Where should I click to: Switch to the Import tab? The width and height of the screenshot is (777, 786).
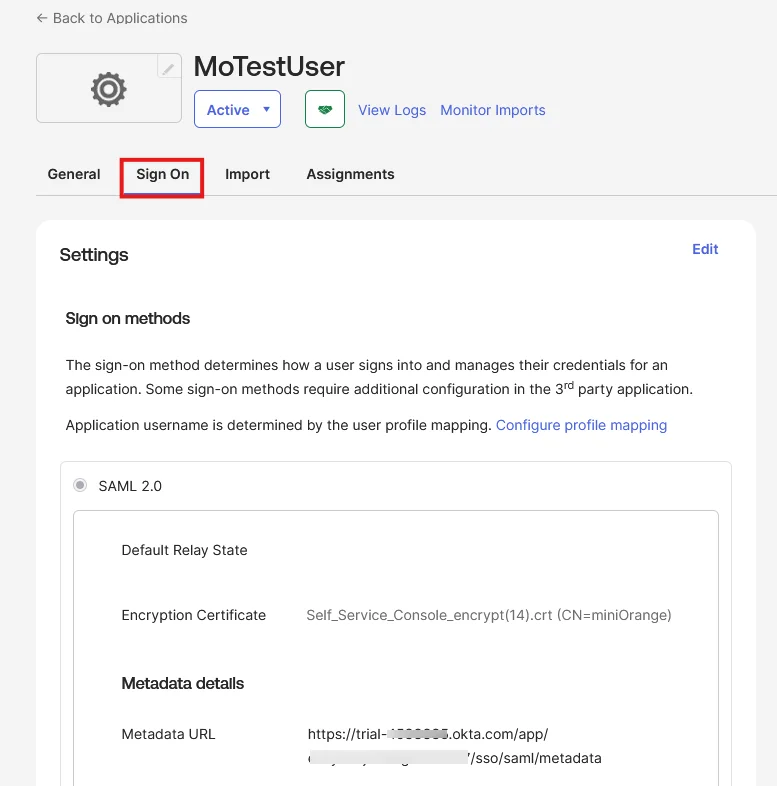pos(247,174)
